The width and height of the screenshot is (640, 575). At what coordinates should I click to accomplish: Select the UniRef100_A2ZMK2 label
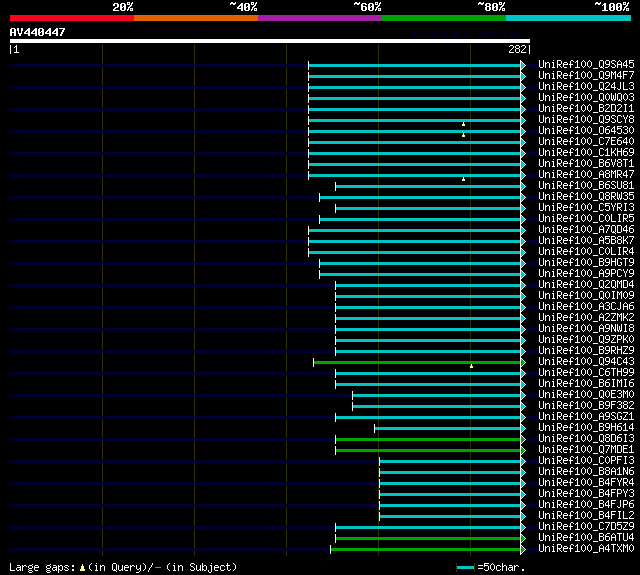pos(586,318)
